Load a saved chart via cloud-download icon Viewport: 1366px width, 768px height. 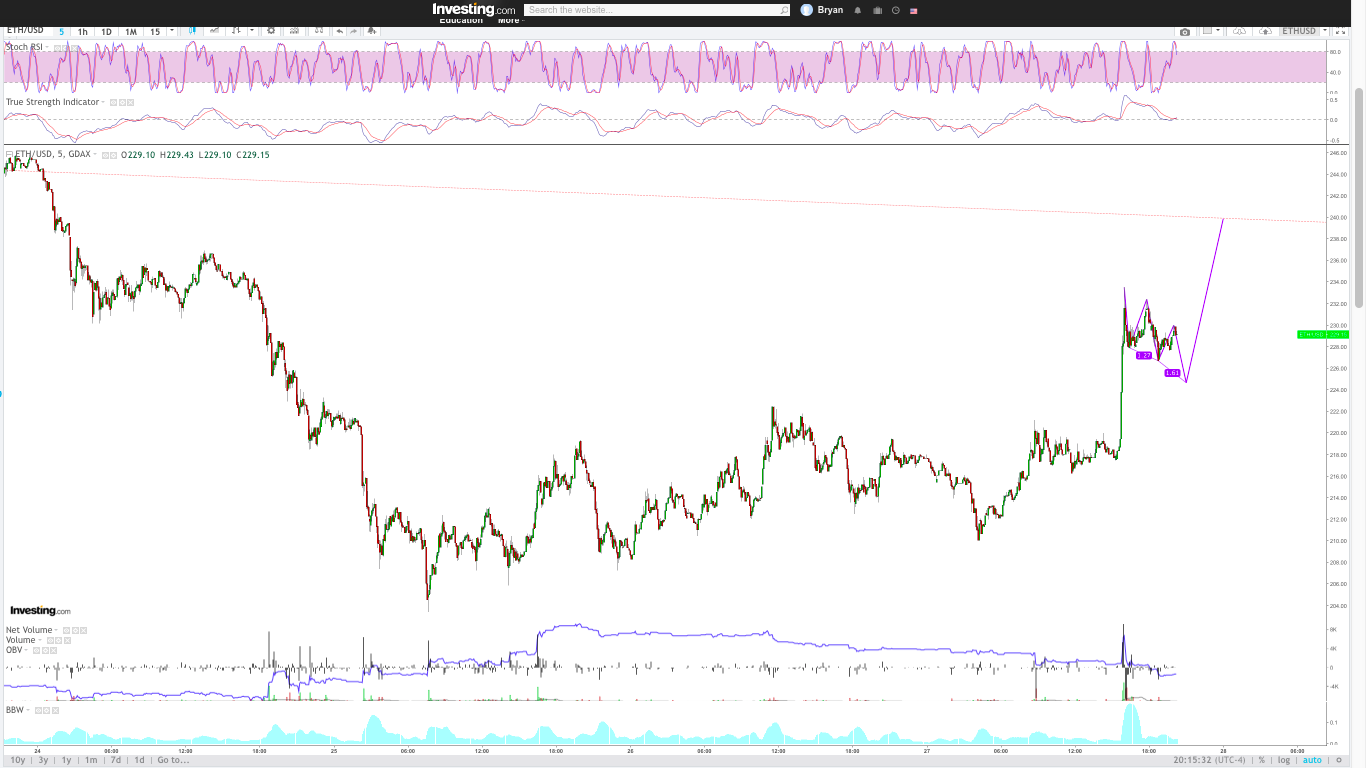1239,31
